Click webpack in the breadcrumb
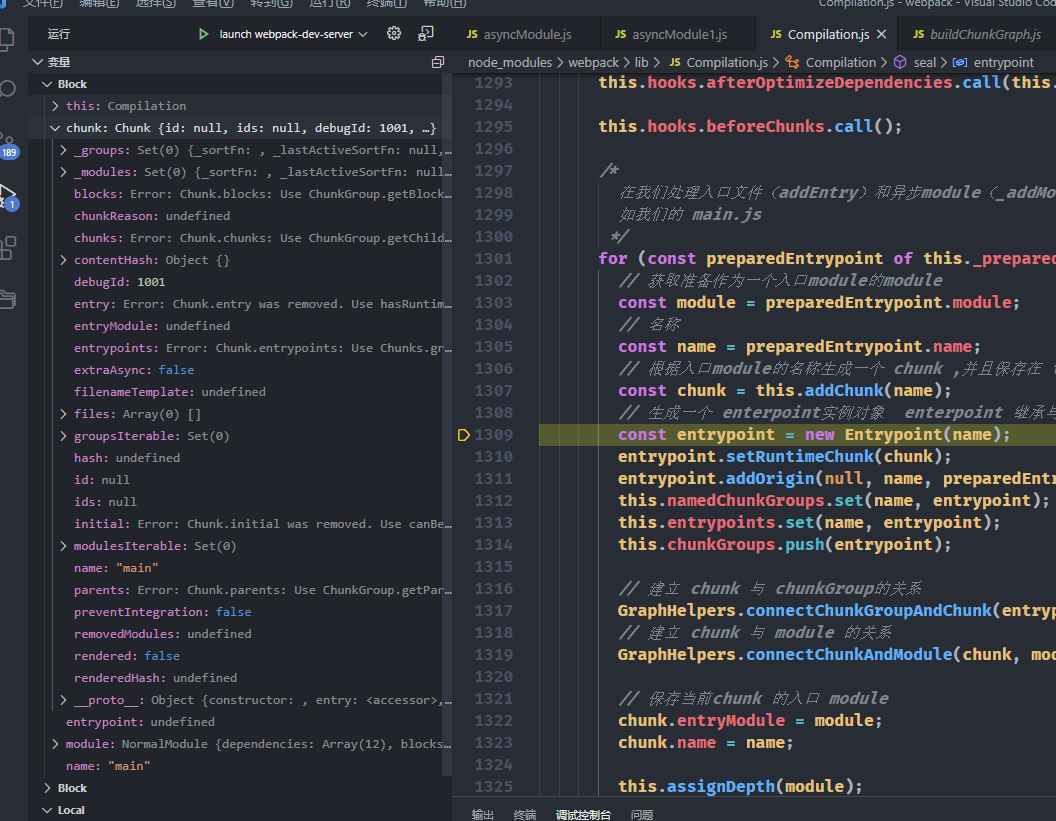 click(x=593, y=63)
